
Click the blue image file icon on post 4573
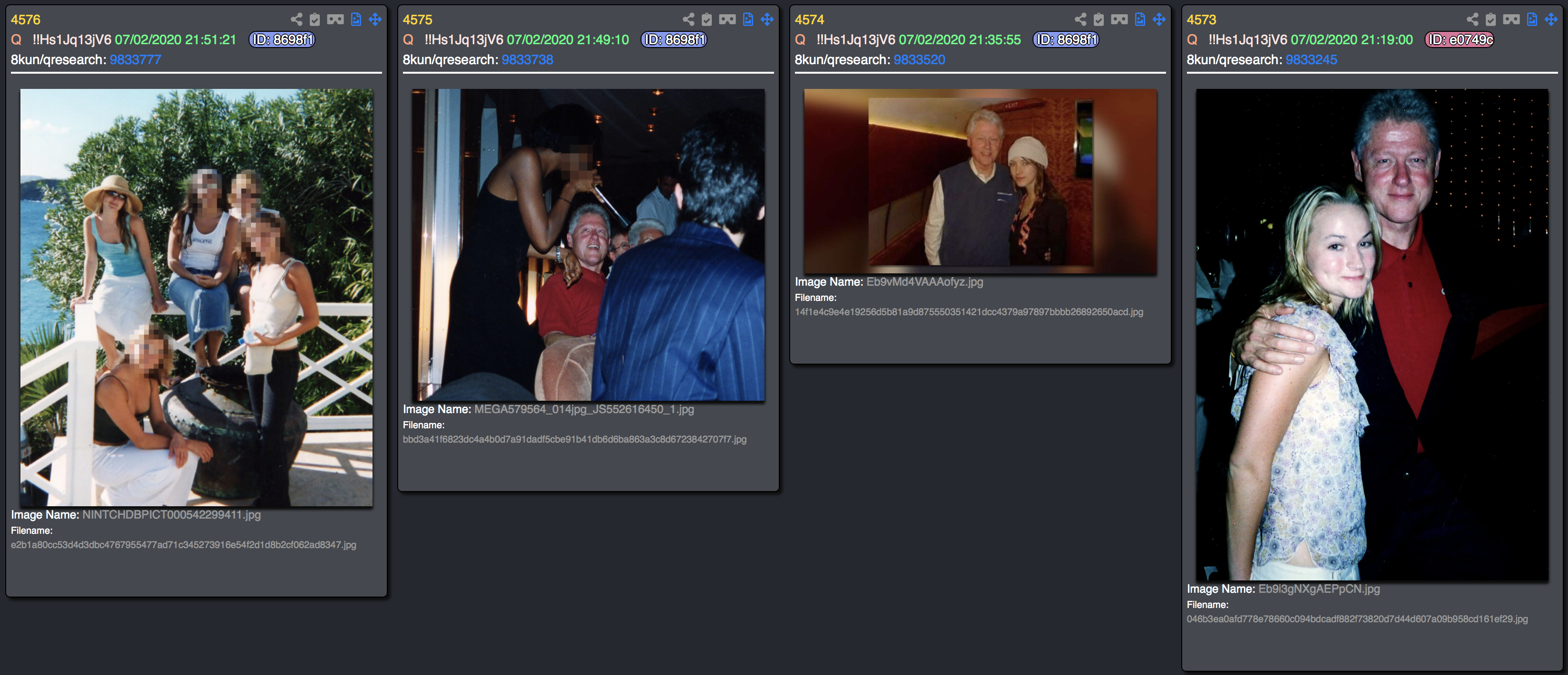(x=1532, y=19)
